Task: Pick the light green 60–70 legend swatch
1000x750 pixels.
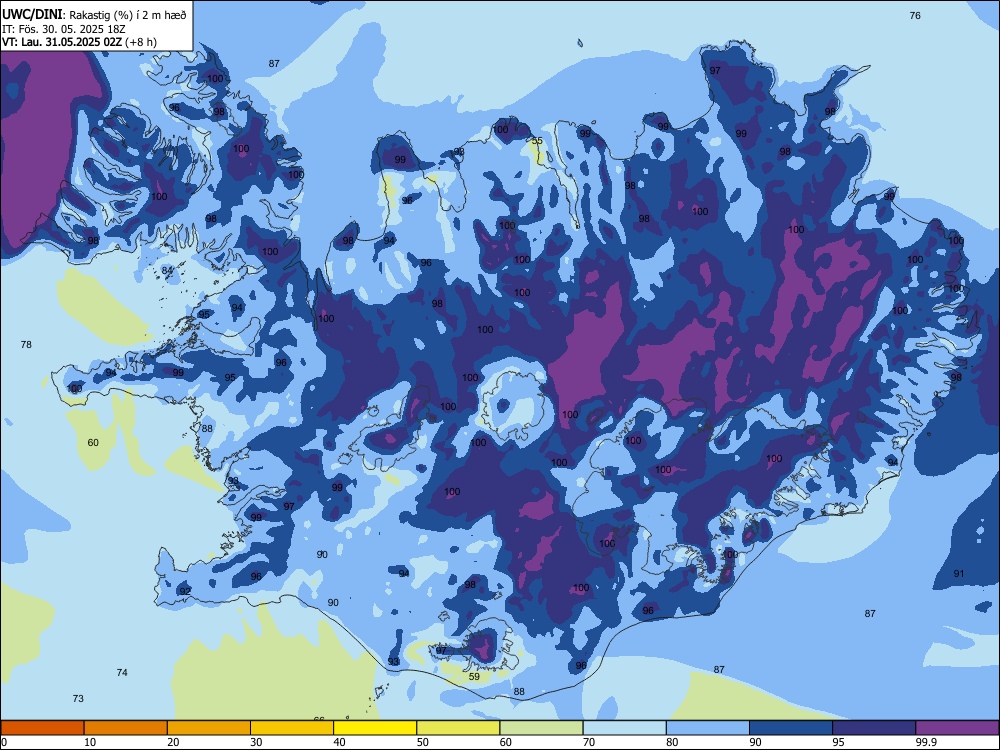Action: (541, 728)
